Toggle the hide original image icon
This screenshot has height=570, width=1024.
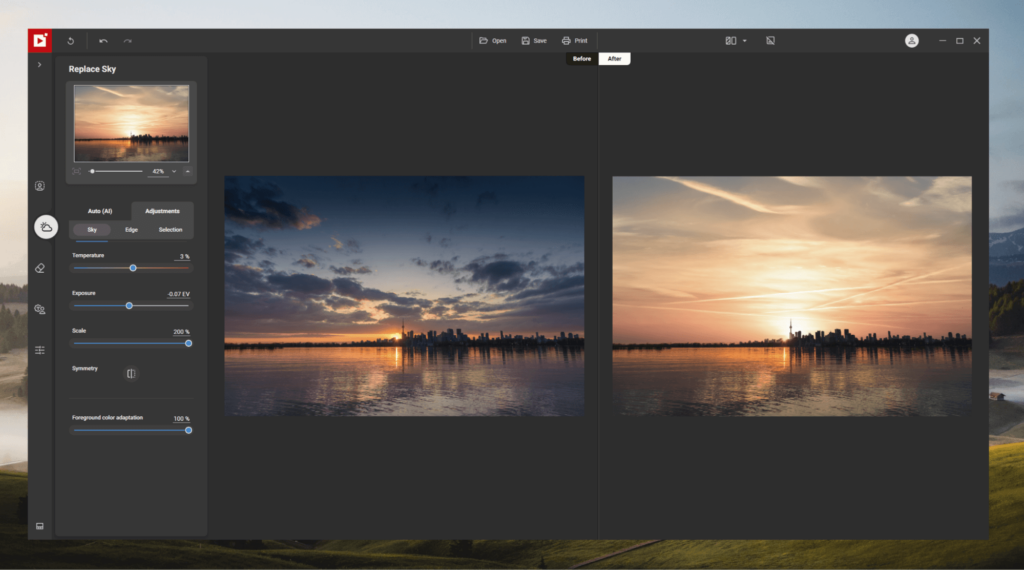[x=771, y=40]
